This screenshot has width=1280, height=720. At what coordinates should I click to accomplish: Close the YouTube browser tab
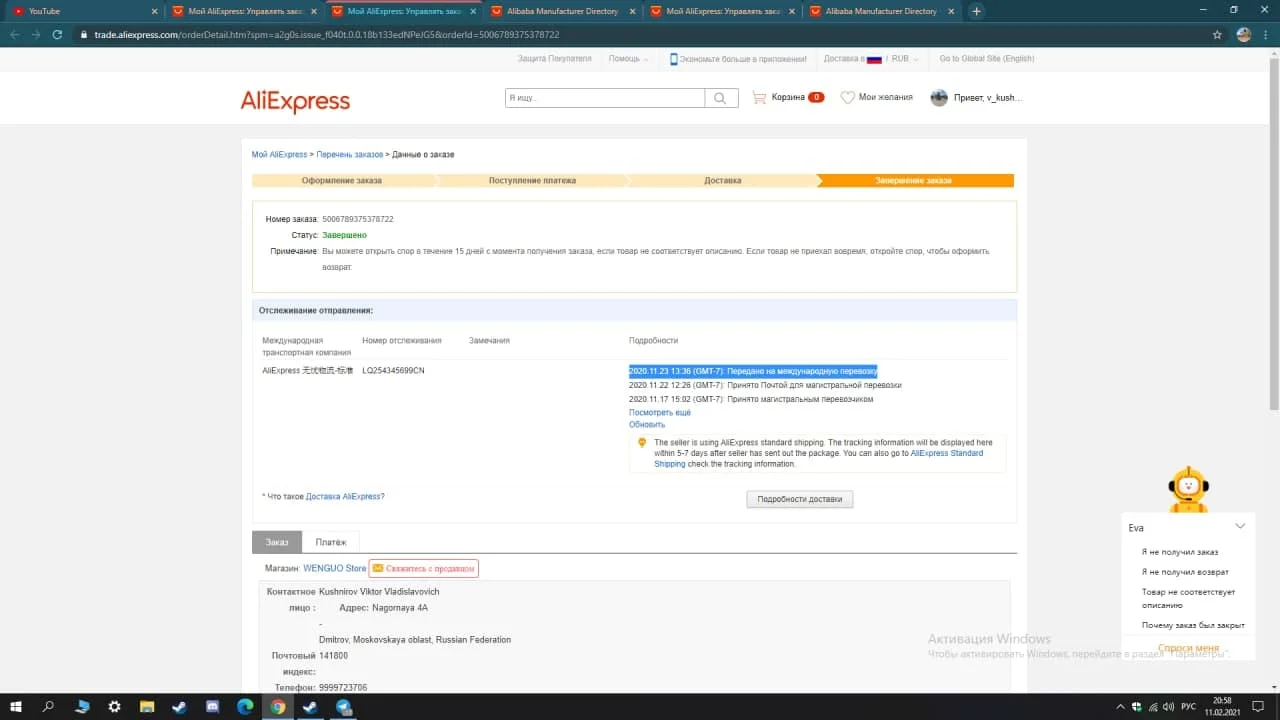tap(154, 11)
